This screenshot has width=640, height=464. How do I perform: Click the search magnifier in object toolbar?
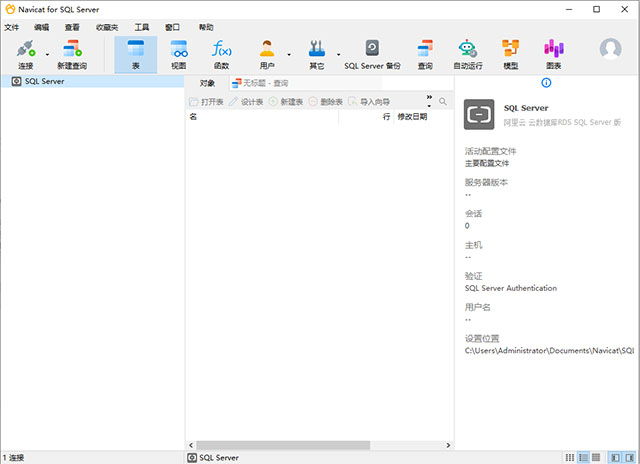[x=443, y=101]
